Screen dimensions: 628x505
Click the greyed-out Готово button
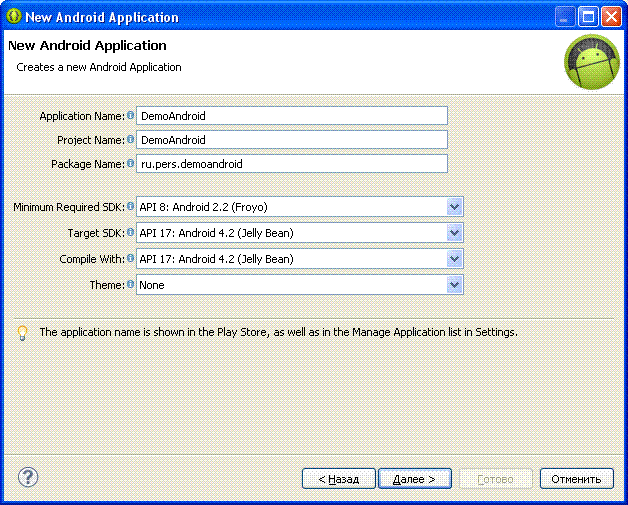tap(496, 479)
